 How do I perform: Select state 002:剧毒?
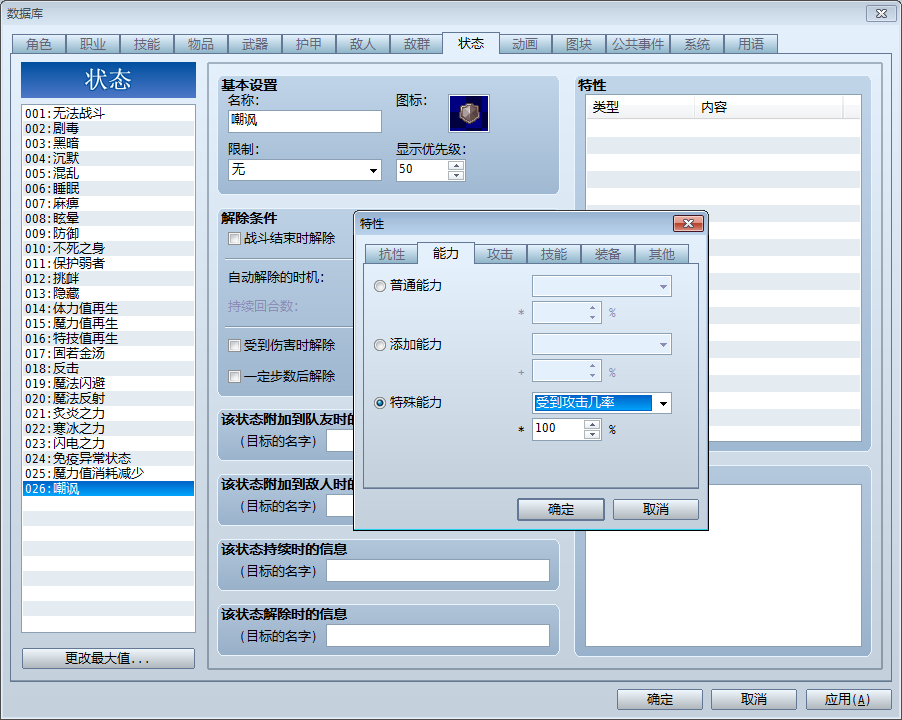point(108,128)
